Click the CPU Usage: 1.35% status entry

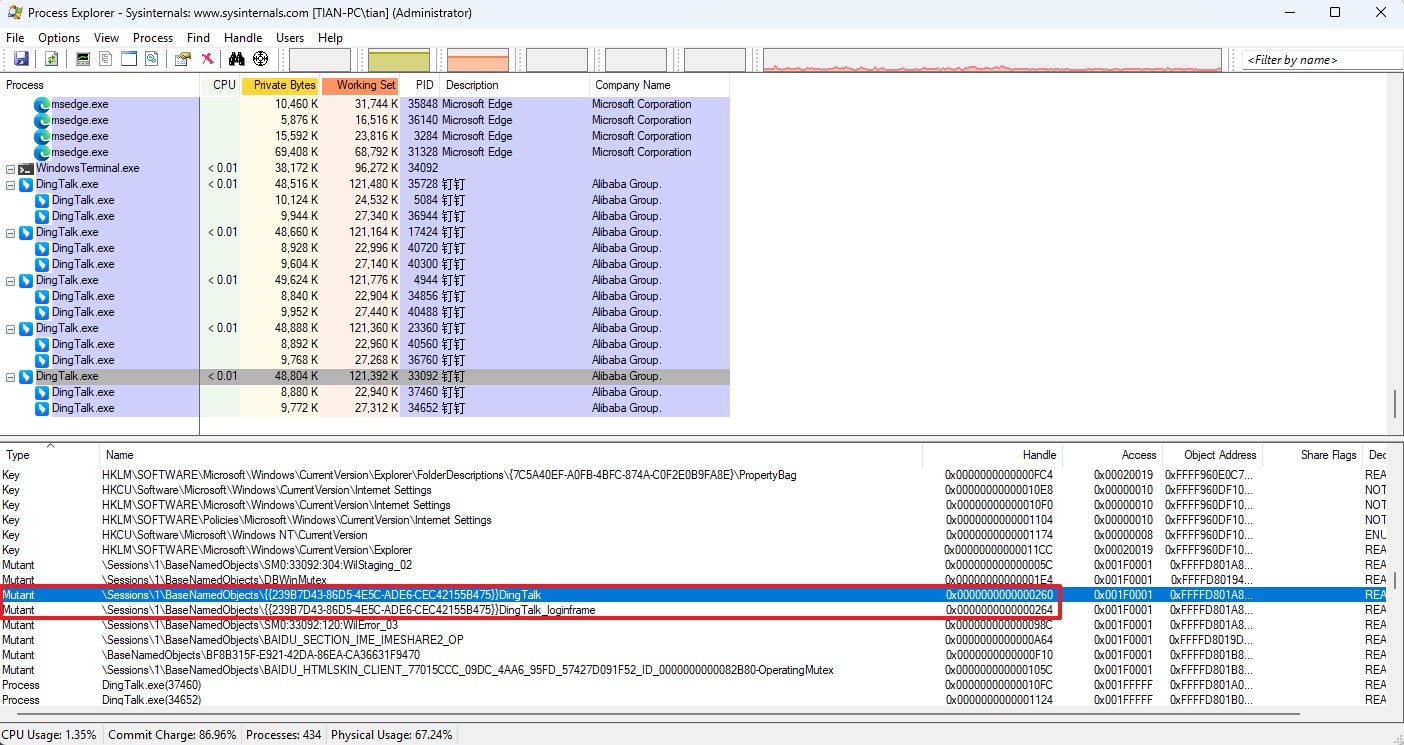click(50, 734)
